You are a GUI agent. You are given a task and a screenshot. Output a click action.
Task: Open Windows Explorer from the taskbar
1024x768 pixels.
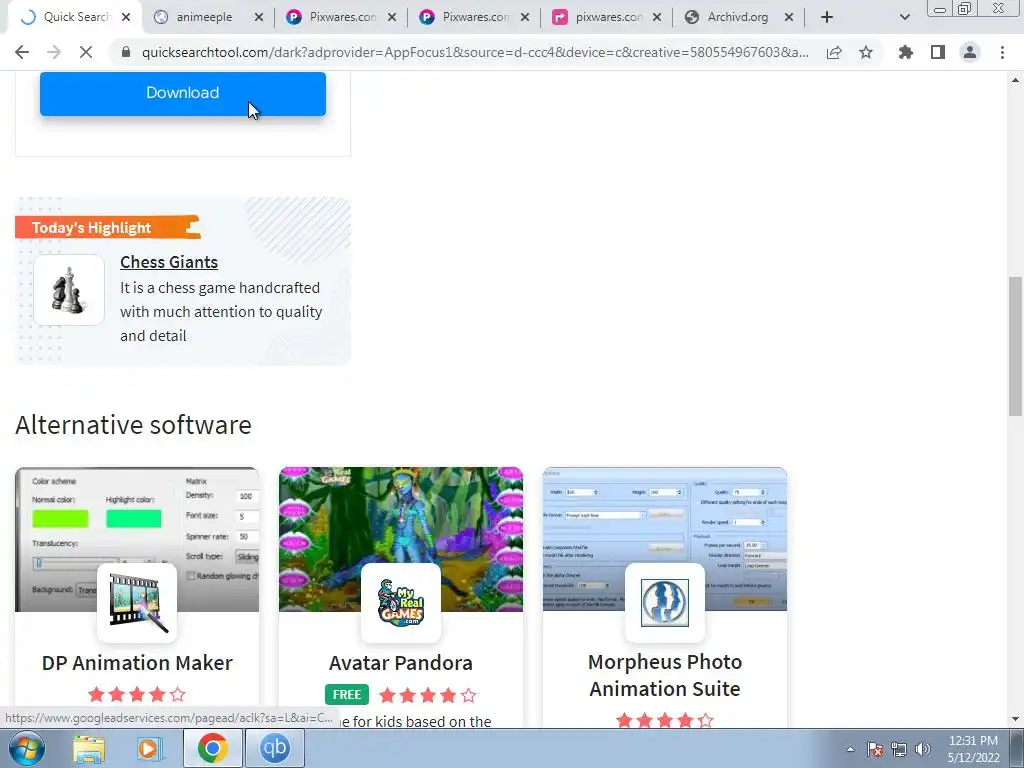click(88, 748)
